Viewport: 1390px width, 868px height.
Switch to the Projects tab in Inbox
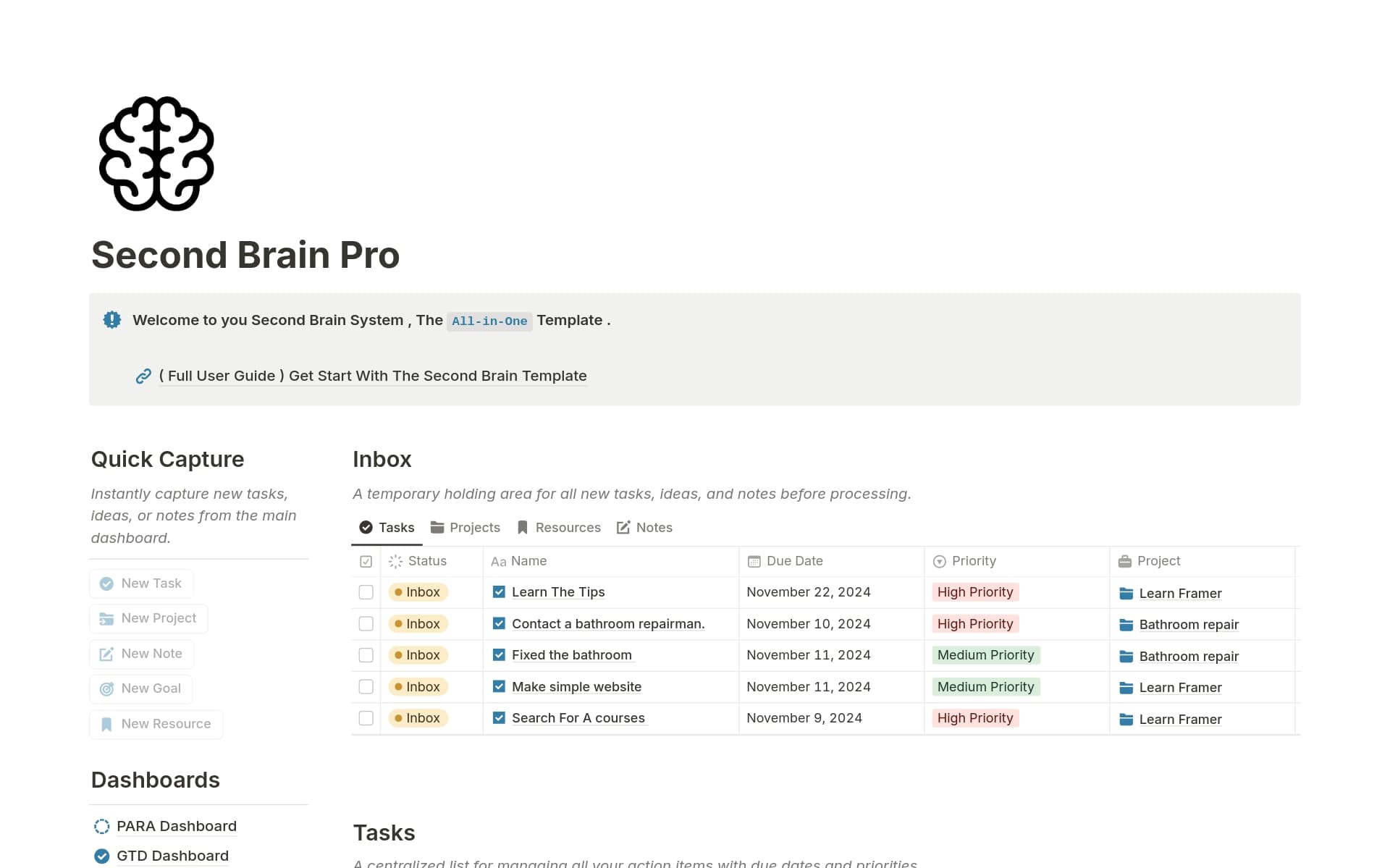pos(466,527)
